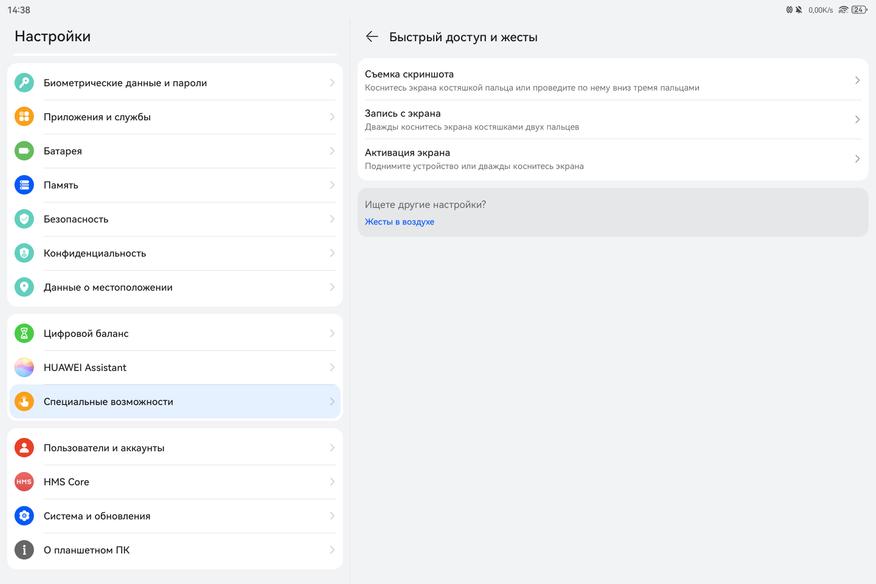The width and height of the screenshot is (876, 584).
Task: Expand Съемка скриншота using its chevron
Action: tap(857, 80)
